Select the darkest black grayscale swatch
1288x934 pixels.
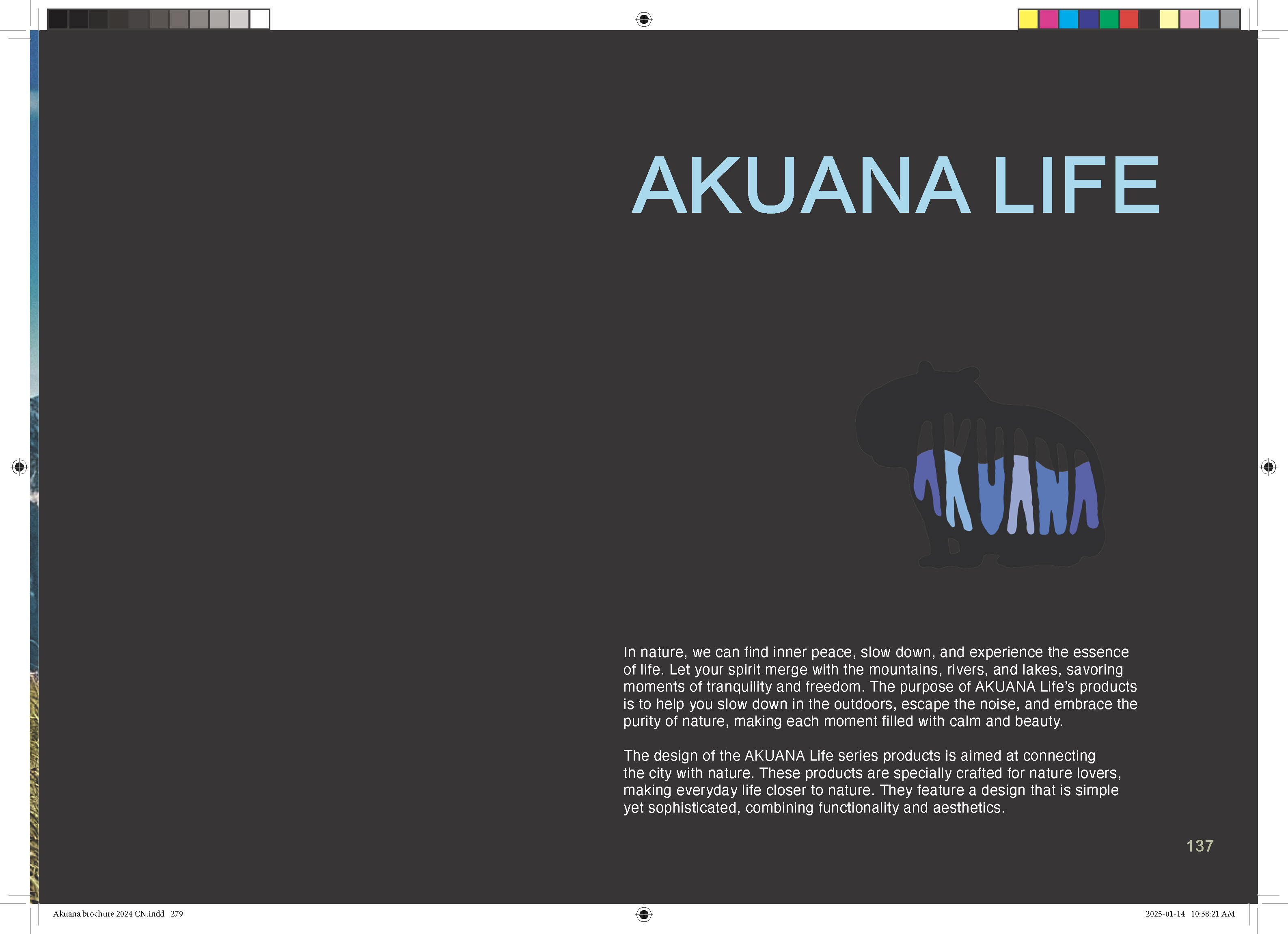click(x=58, y=19)
